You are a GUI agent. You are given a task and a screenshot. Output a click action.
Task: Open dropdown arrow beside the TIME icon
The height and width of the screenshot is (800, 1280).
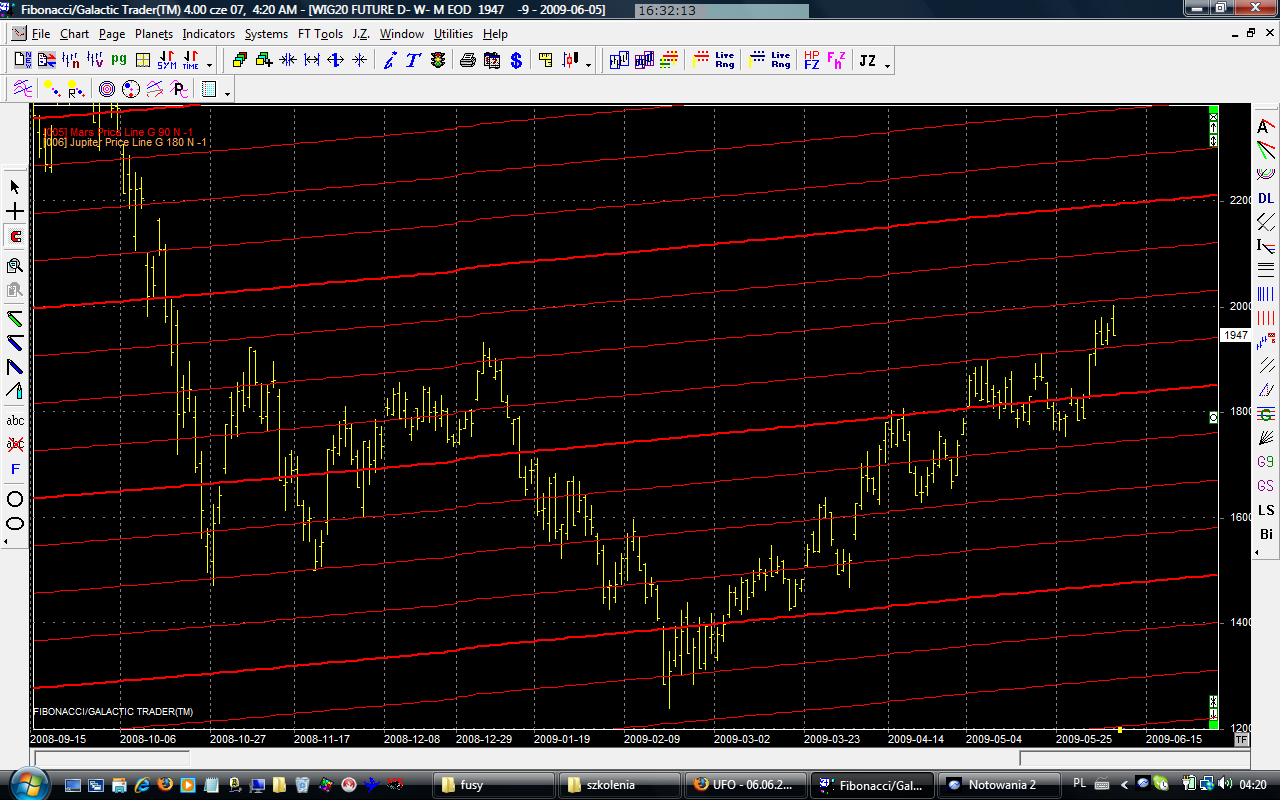(x=209, y=65)
